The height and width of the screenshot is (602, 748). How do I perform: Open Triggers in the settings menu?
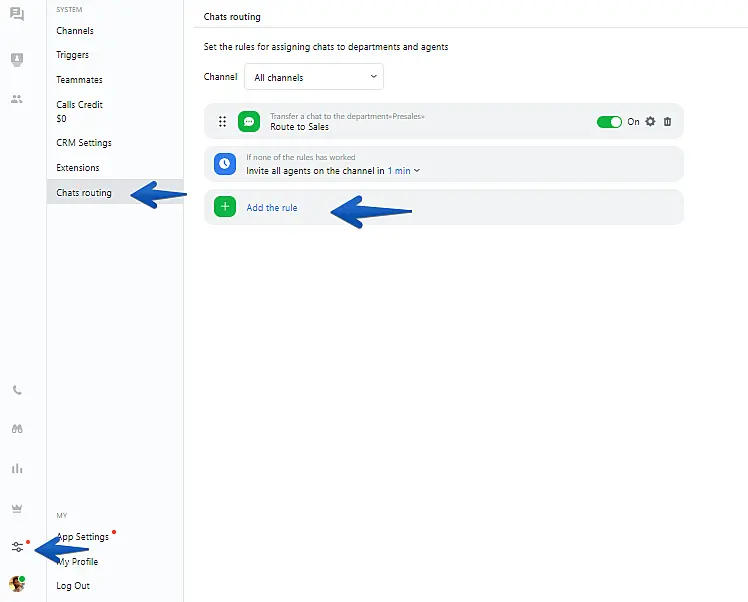click(72, 55)
